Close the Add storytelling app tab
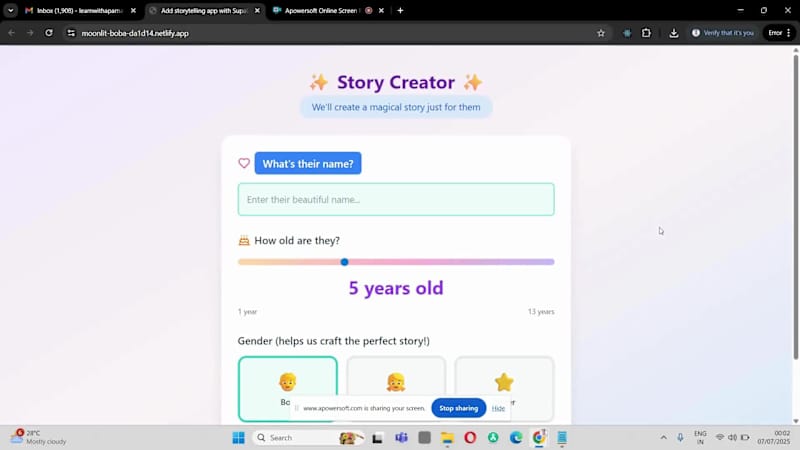 (x=257, y=10)
